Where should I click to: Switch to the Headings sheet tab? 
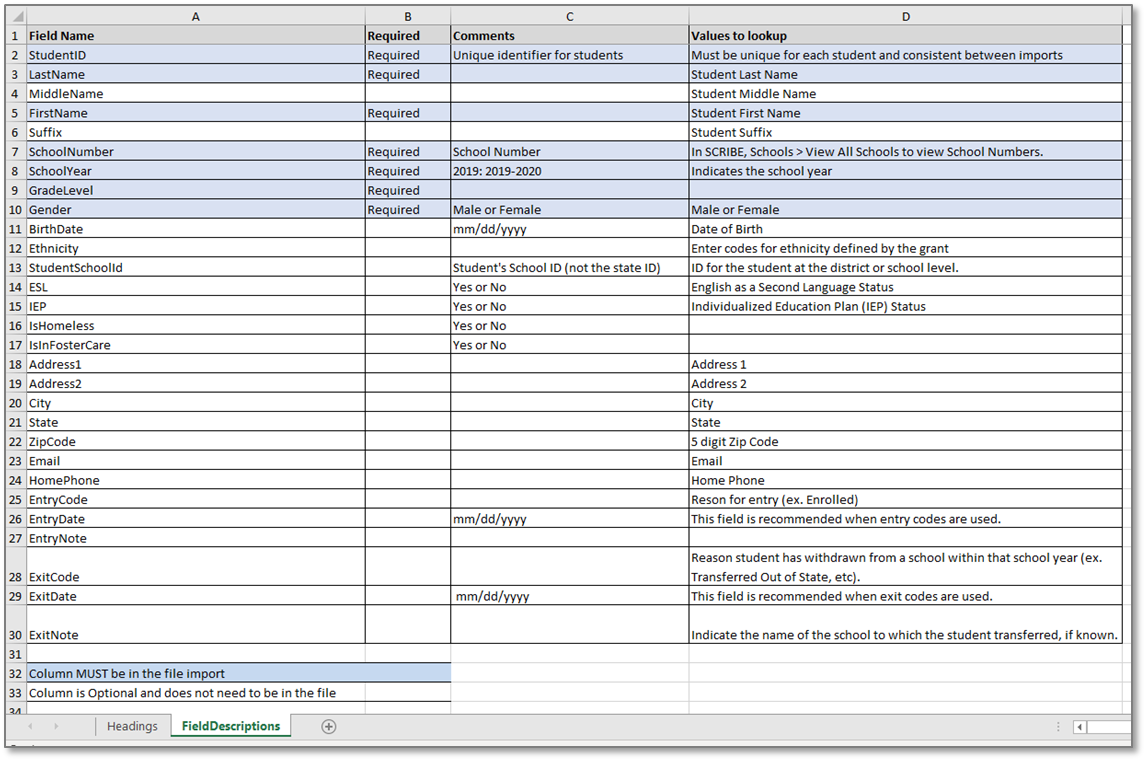click(132, 727)
